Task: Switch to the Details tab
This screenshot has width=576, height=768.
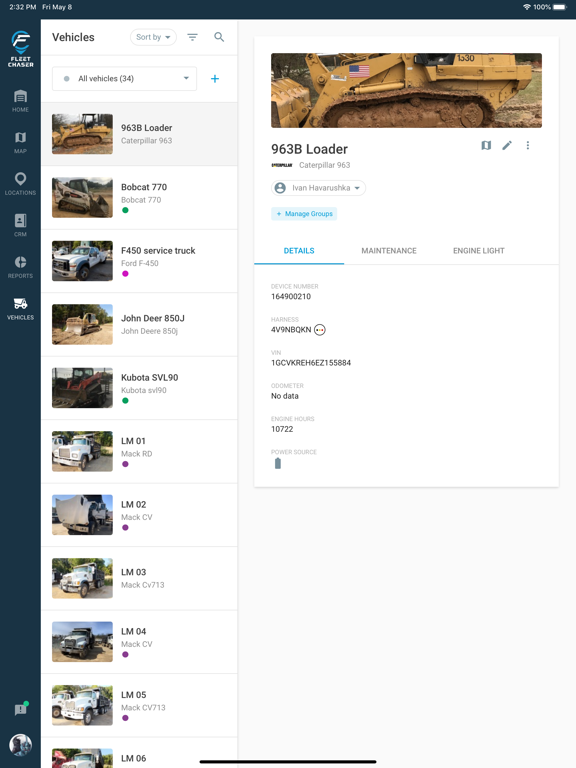Action: pyautogui.click(x=299, y=251)
